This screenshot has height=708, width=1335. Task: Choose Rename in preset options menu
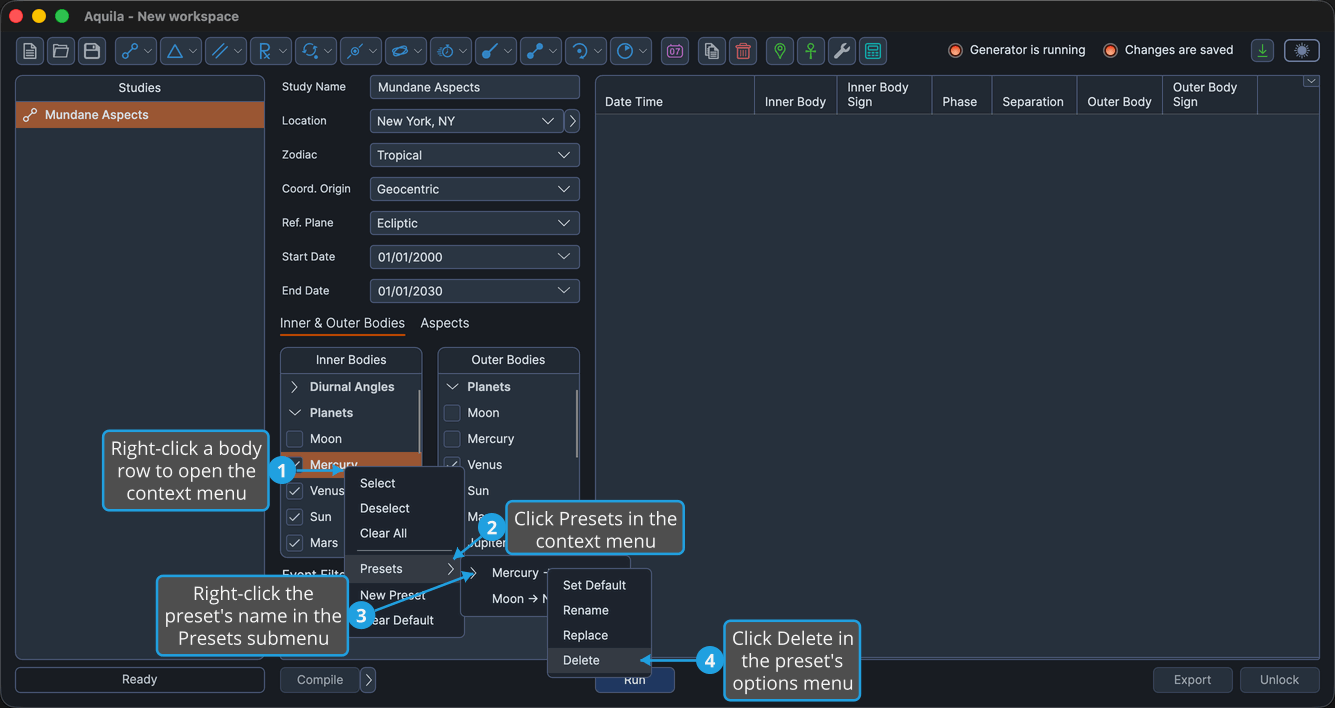(x=599, y=610)
